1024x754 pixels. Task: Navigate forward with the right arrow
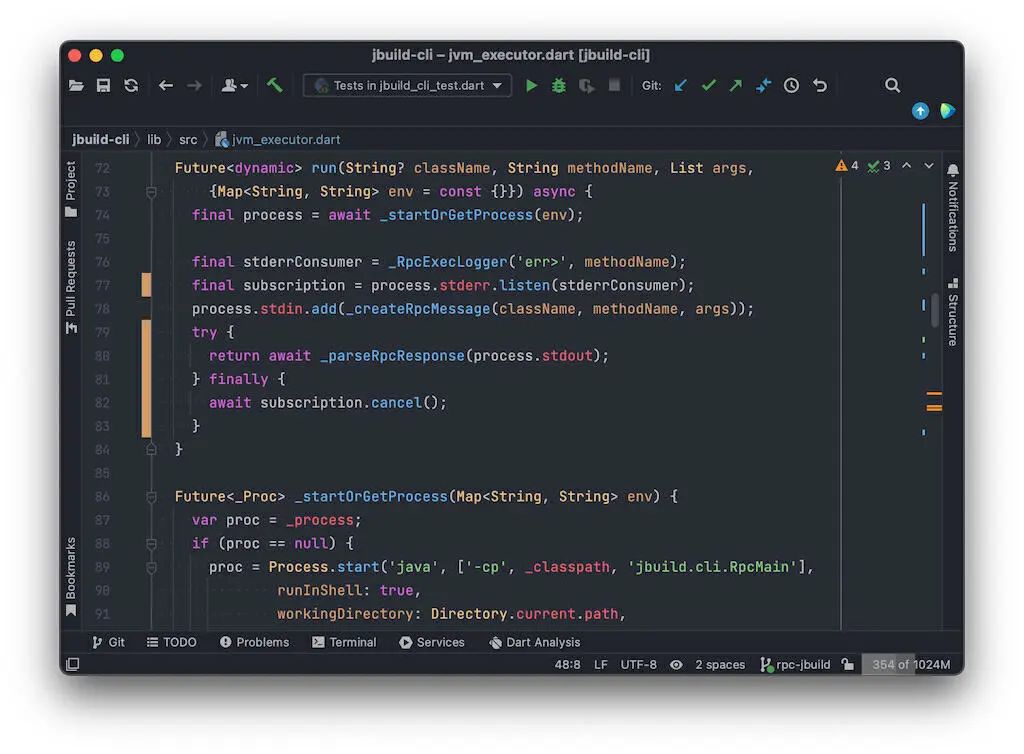pyautogui.click(x=194, y=86)
